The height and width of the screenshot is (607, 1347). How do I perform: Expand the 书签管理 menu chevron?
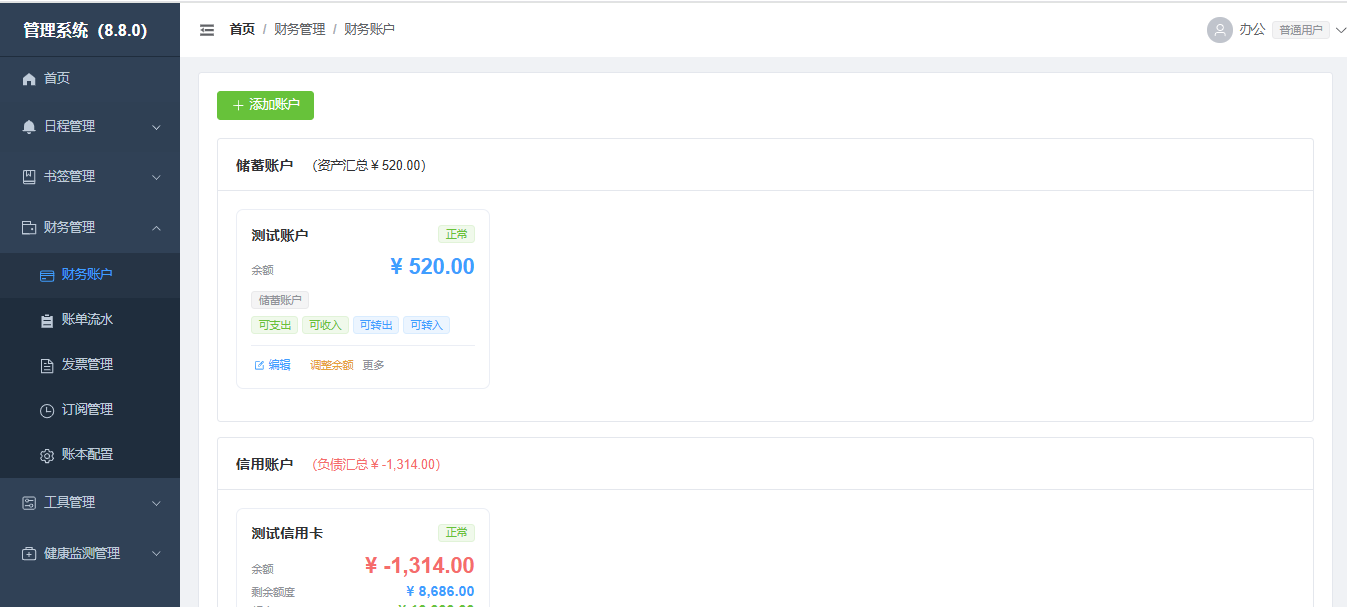[156, 177]
